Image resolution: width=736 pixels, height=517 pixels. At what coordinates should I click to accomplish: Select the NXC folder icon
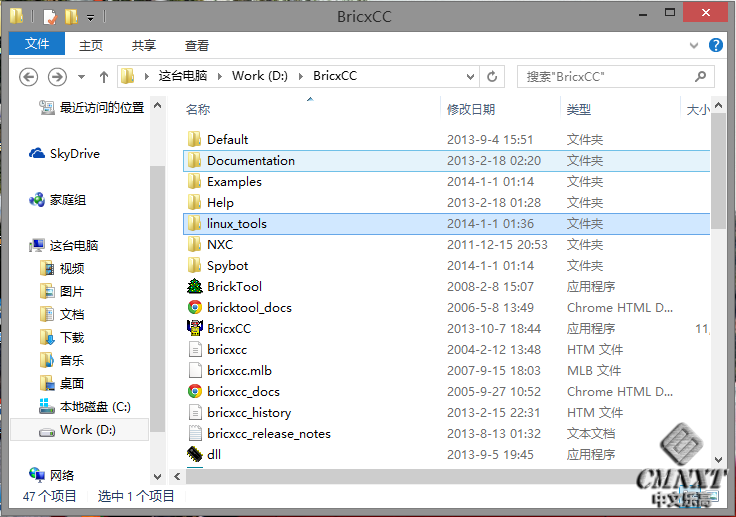[x=194, y=245]
